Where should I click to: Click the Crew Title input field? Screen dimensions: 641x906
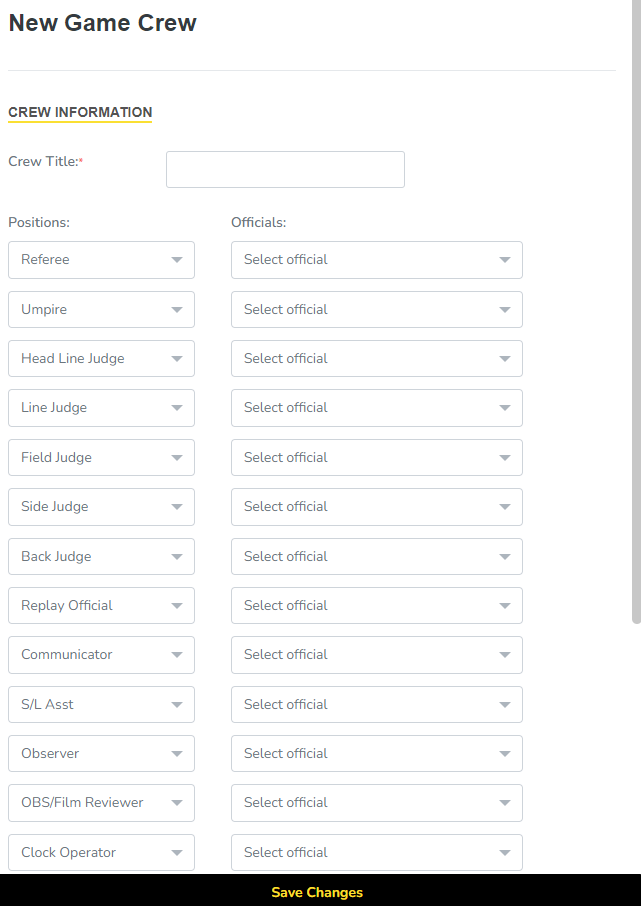pyautogui.click(x=285, y=170)
